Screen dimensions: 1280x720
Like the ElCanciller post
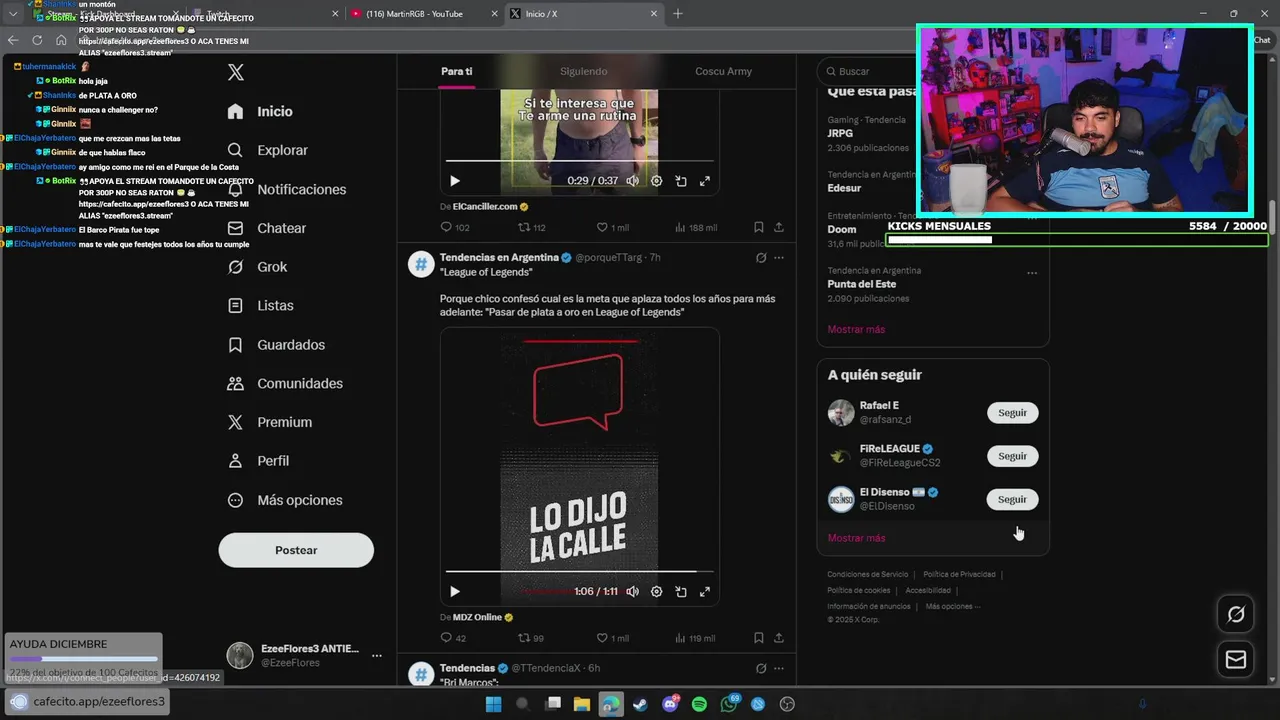point(612,227)
